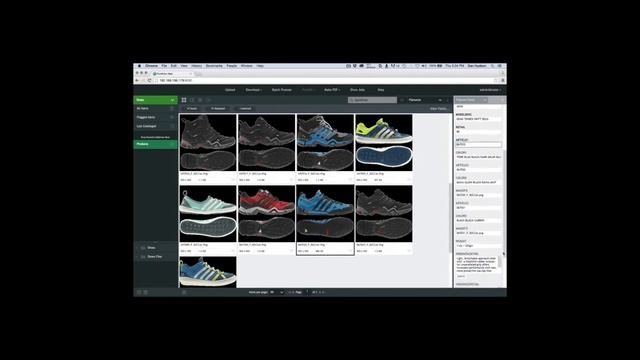Select the red trail shoe thumbnail
Viewport: 640px width, 360px height.
(x=267, y=214)
